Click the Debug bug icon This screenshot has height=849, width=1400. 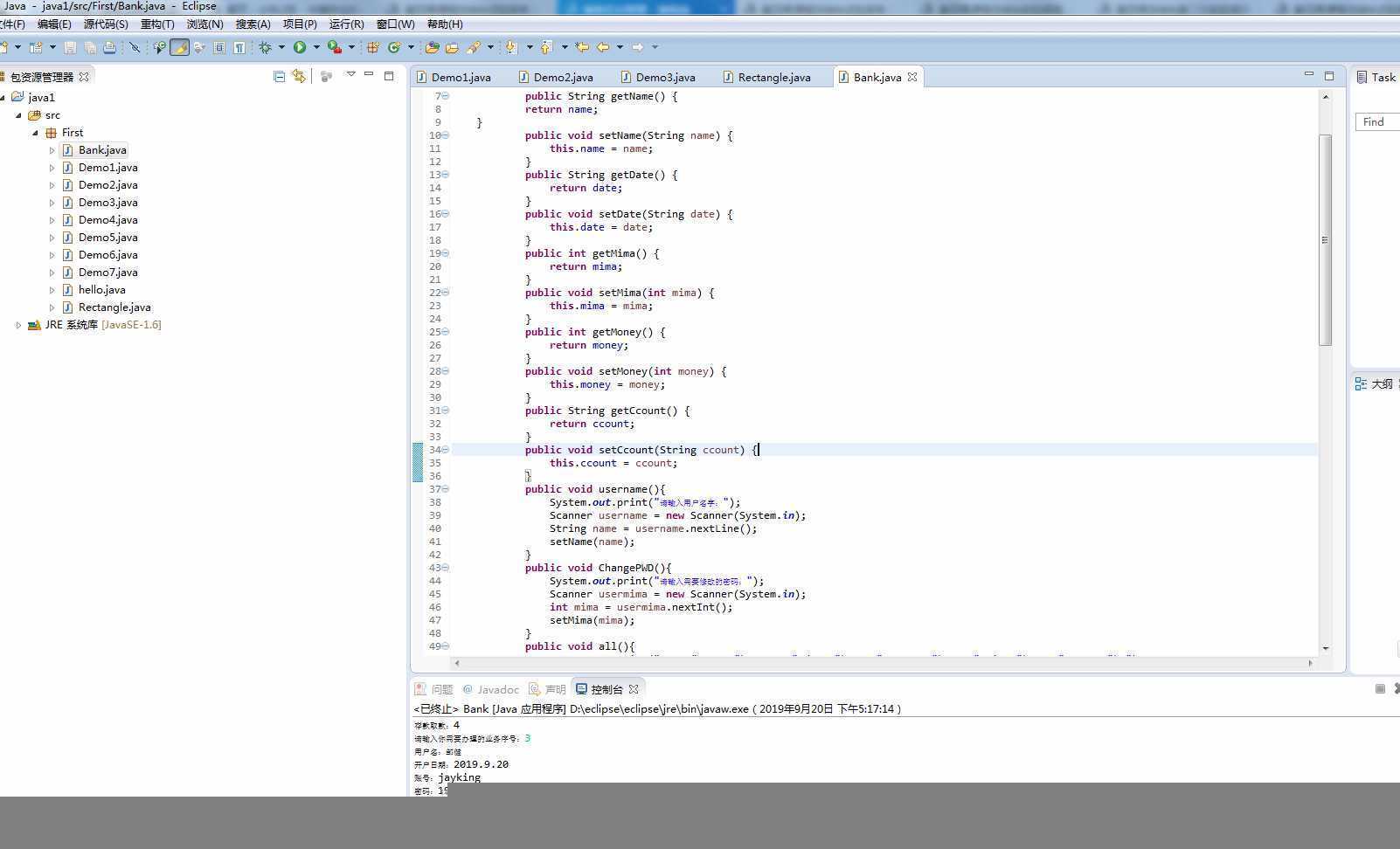pos(265,47)
